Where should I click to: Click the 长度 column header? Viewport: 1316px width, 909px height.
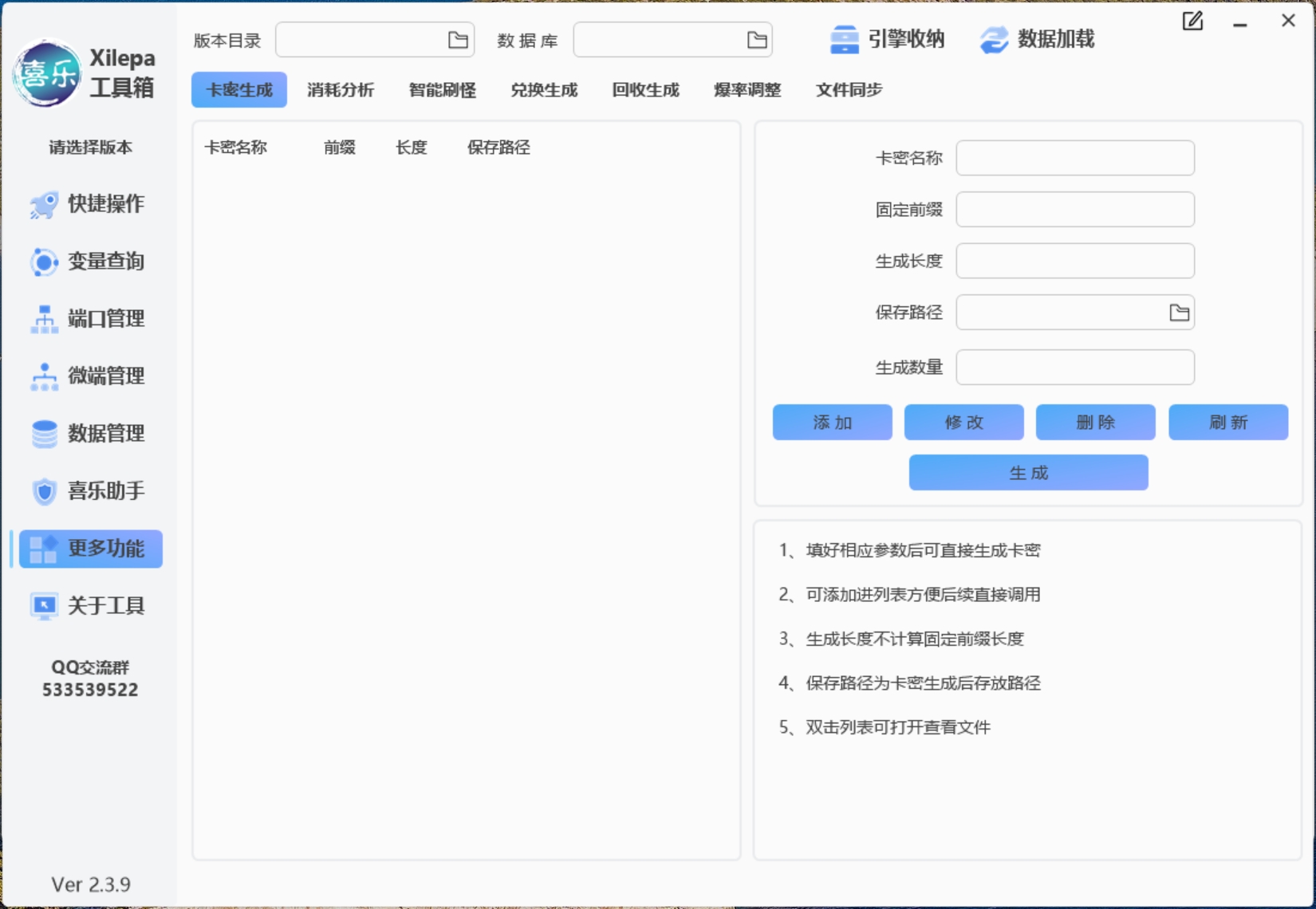[411, 148]
